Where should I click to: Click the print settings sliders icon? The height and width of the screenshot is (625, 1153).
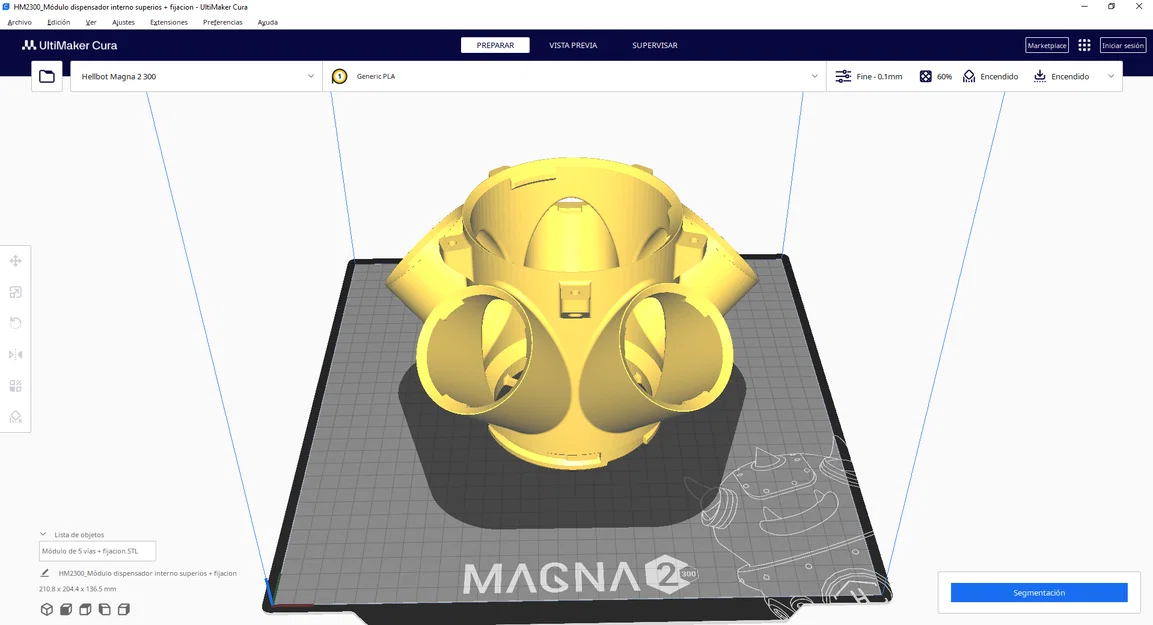tap(843, 76)
